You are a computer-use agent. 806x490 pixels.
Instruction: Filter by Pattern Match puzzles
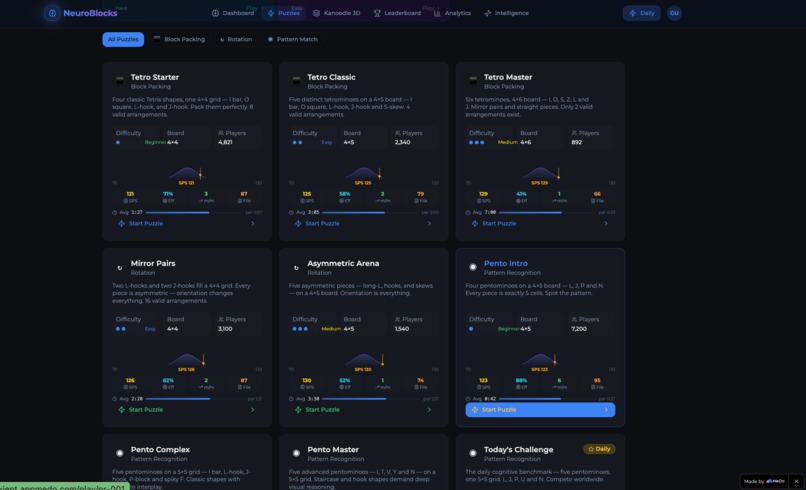click(x=292, y=40)
